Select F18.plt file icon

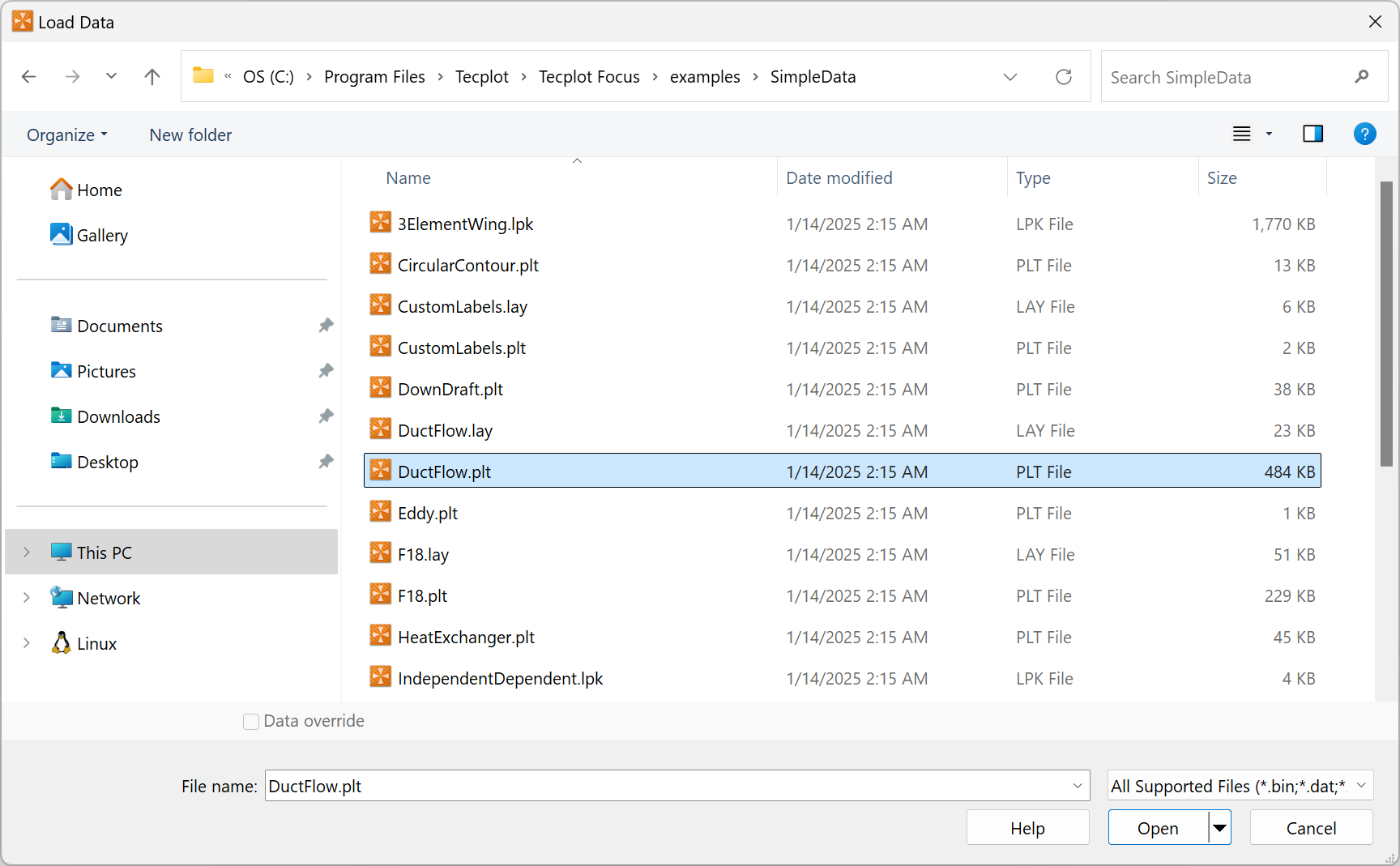[380, 594]
